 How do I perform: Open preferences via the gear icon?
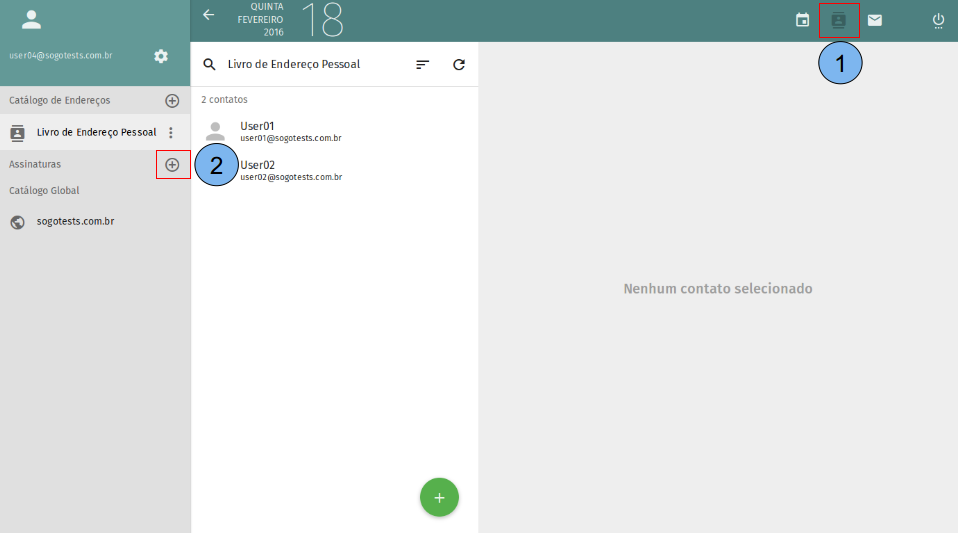(x=161, y=56)
